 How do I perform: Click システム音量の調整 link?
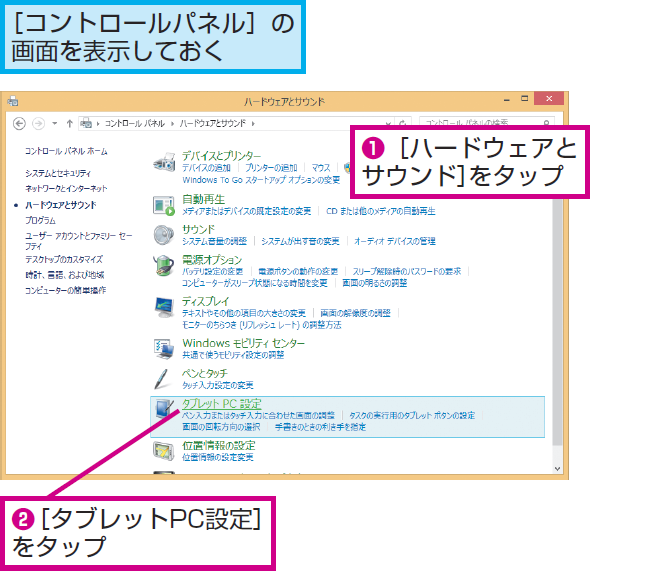click(x=214, y=241)
